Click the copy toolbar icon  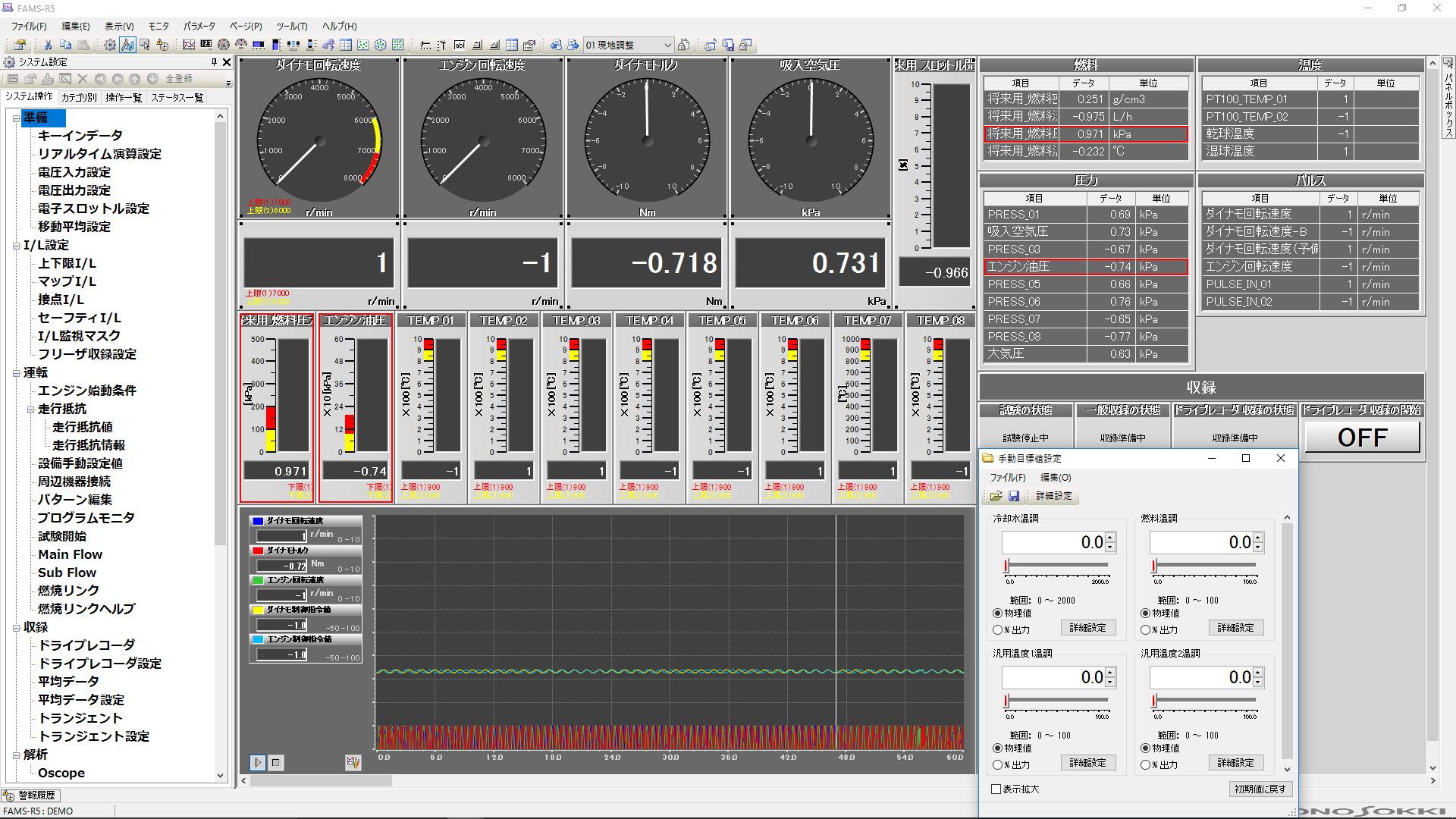pyautogui.click(x=66, y=45)
